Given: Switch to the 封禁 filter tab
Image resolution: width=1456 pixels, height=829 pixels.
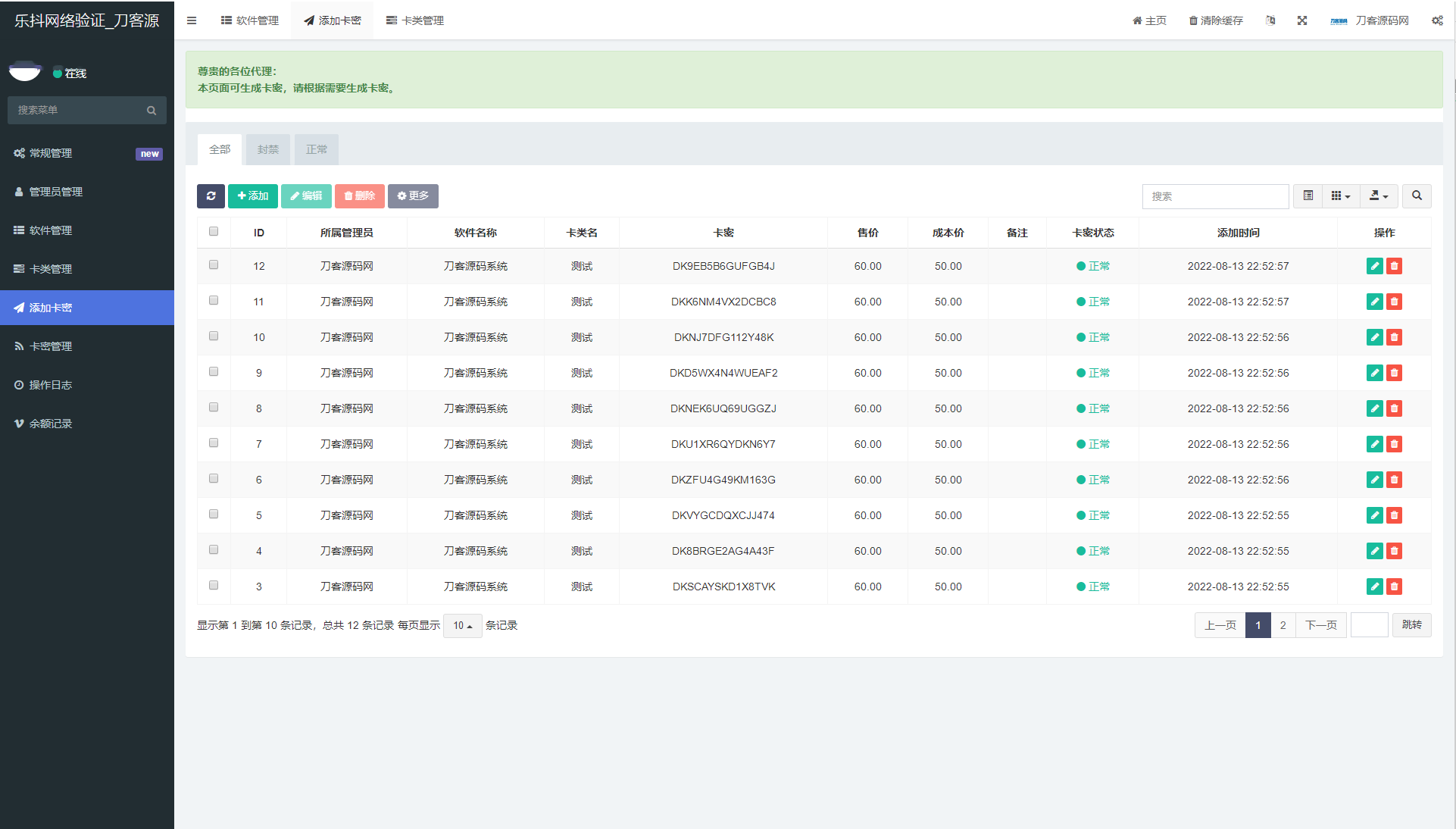Looking at the screenshot, I should [267, 150].
